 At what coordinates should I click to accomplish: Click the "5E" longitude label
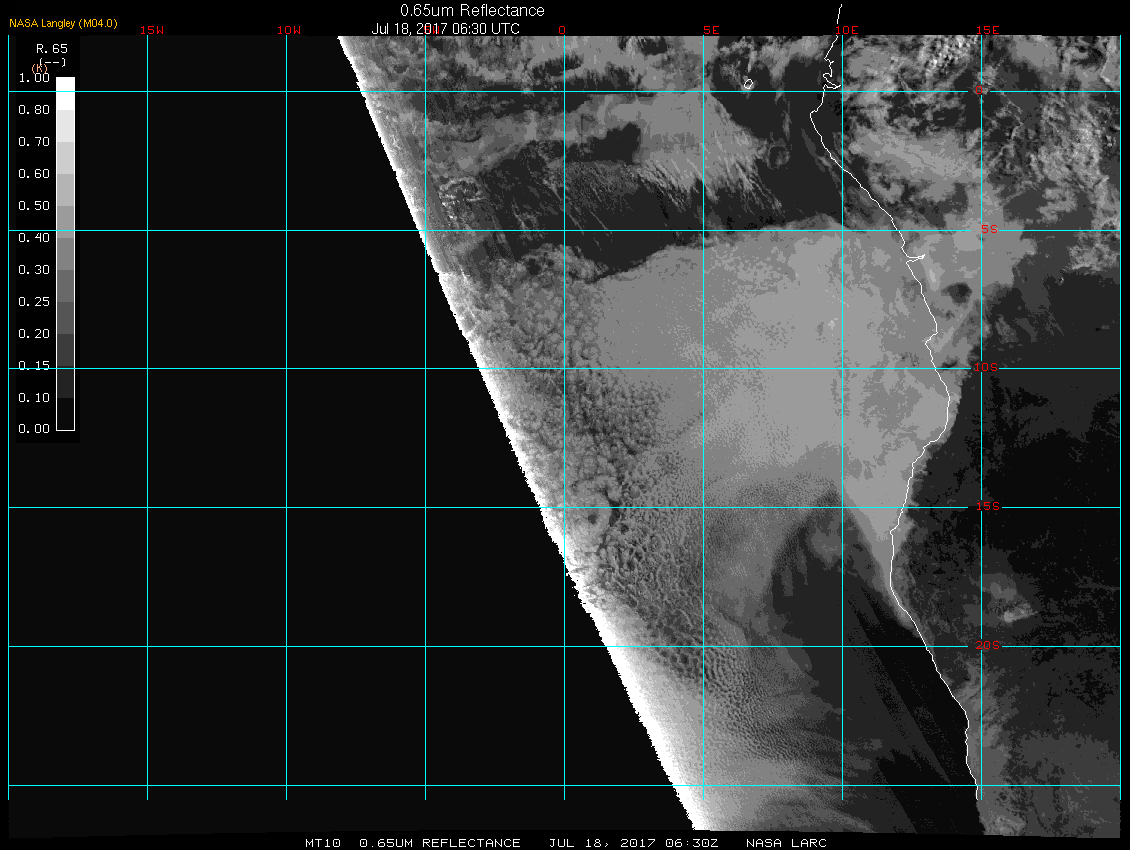(x=711, y=30)
